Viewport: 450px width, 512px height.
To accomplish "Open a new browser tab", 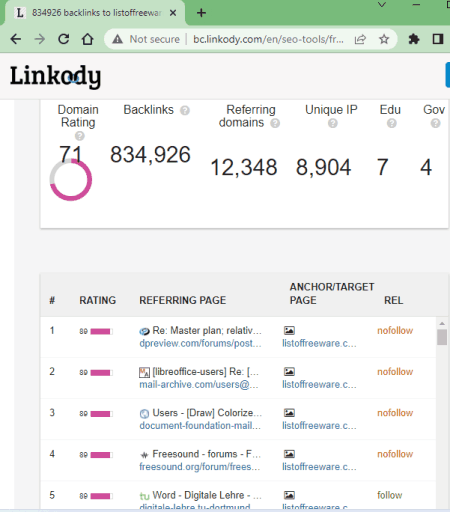I will coord(201,13).
